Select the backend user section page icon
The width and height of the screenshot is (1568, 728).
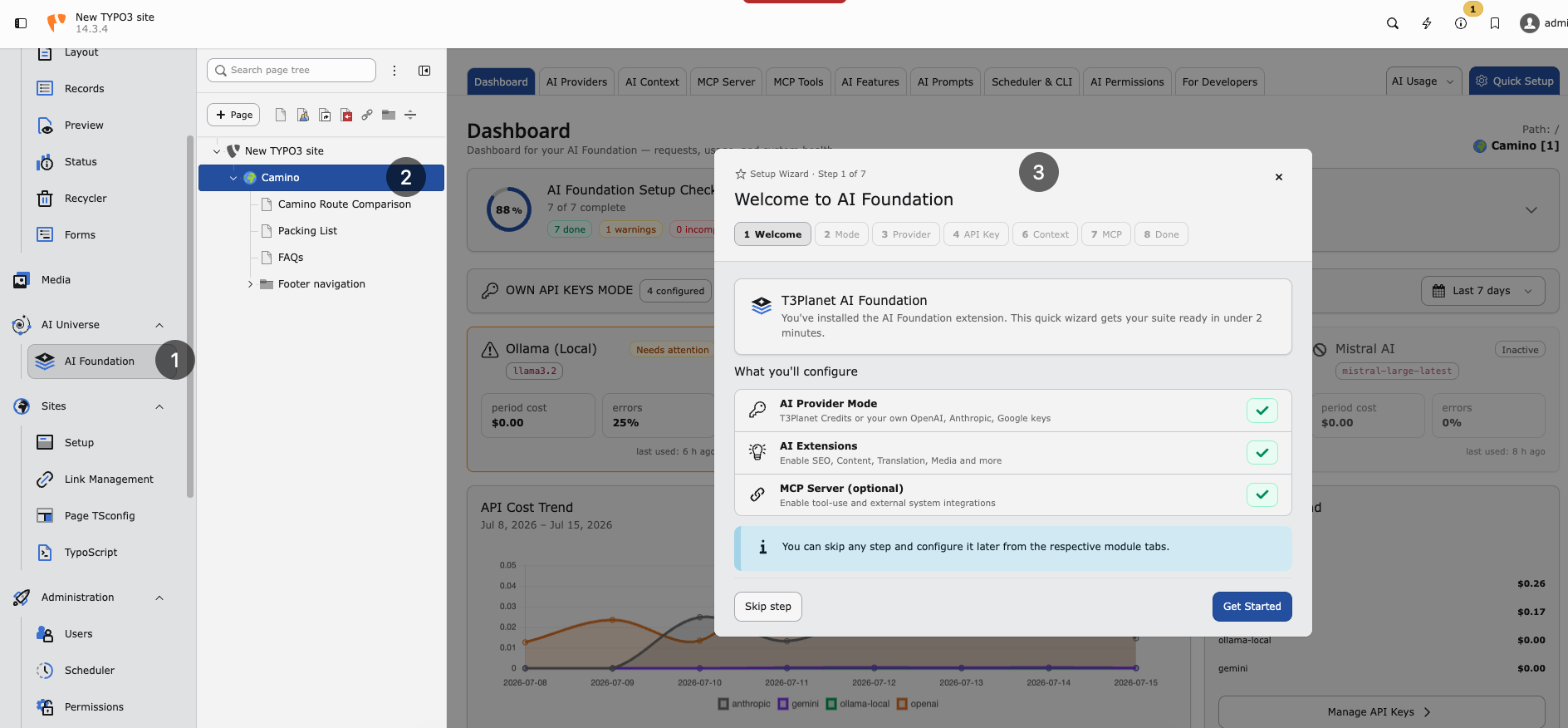pos(303,115)
